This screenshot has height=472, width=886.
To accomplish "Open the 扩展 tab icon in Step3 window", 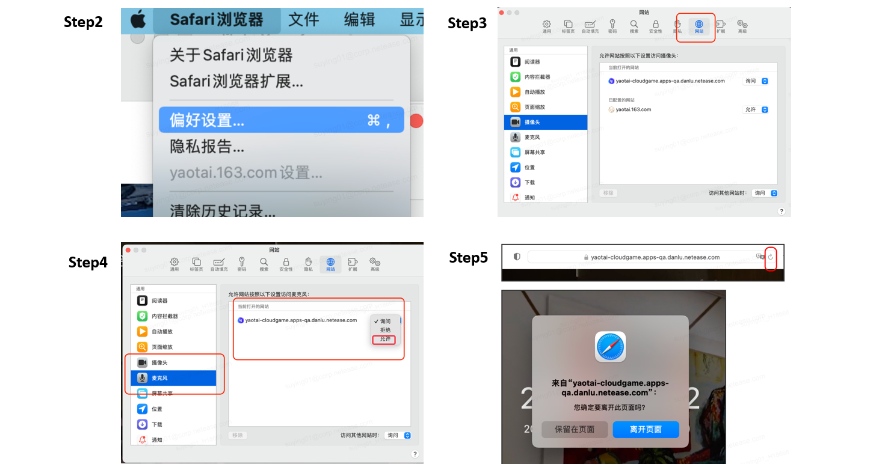I will point(720,26).
